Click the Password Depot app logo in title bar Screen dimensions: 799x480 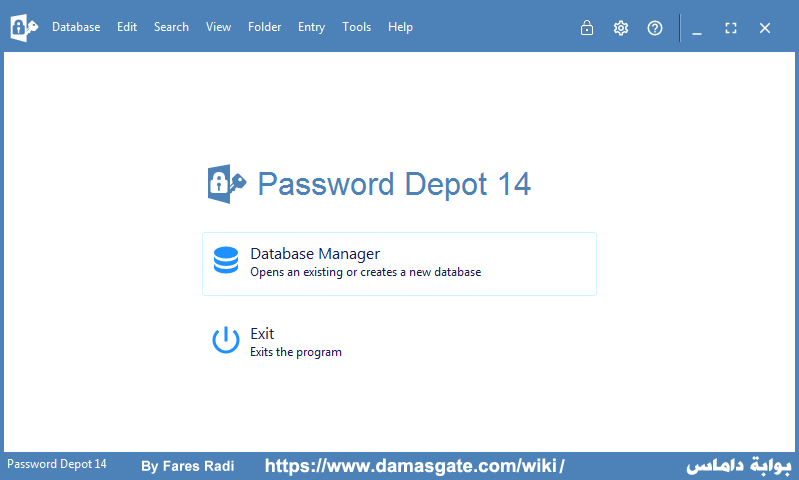click(x=24, y=28)
